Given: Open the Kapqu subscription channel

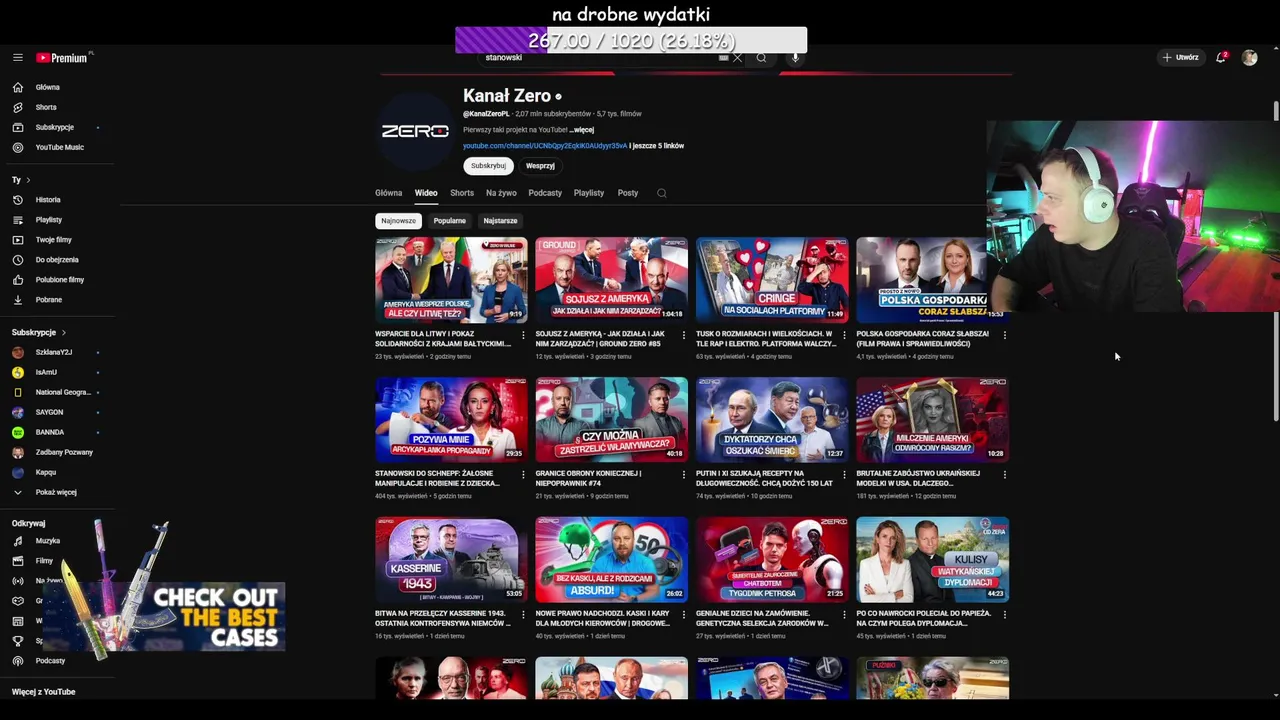Looking at the screenshot, I should point(46,472).
